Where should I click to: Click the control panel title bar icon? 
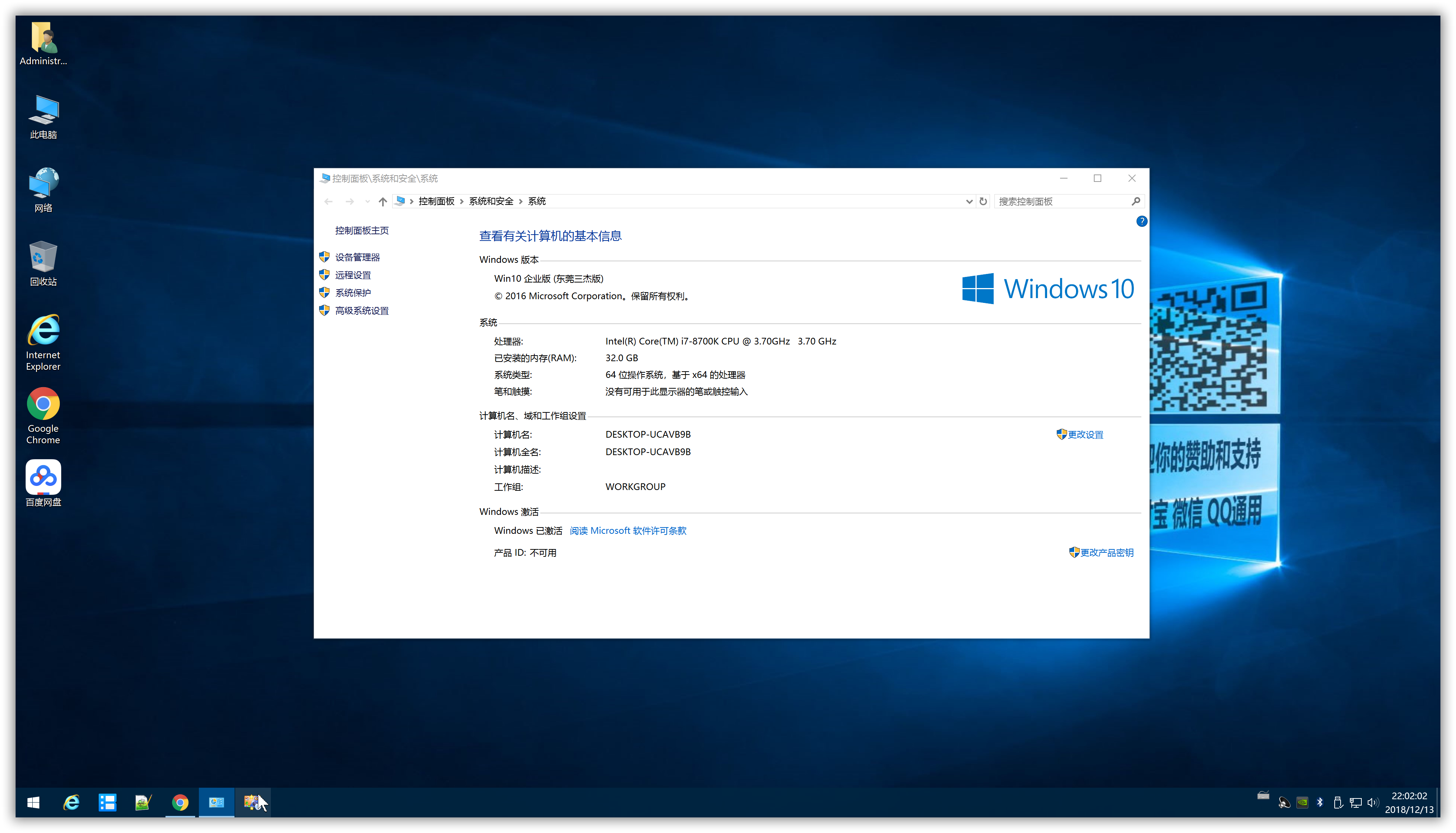coord(325,179)
